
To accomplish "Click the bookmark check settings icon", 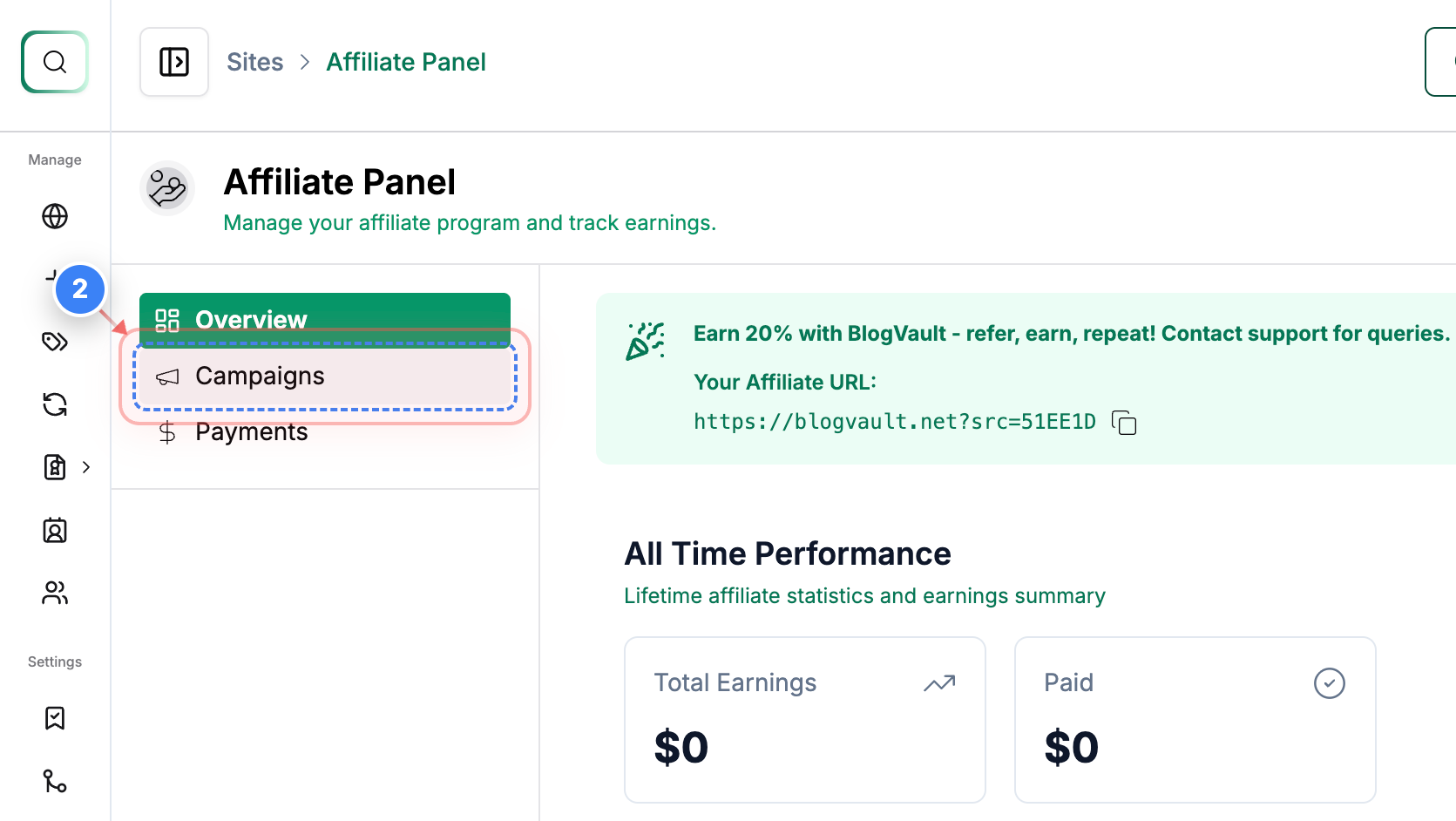I will (55, 718).
